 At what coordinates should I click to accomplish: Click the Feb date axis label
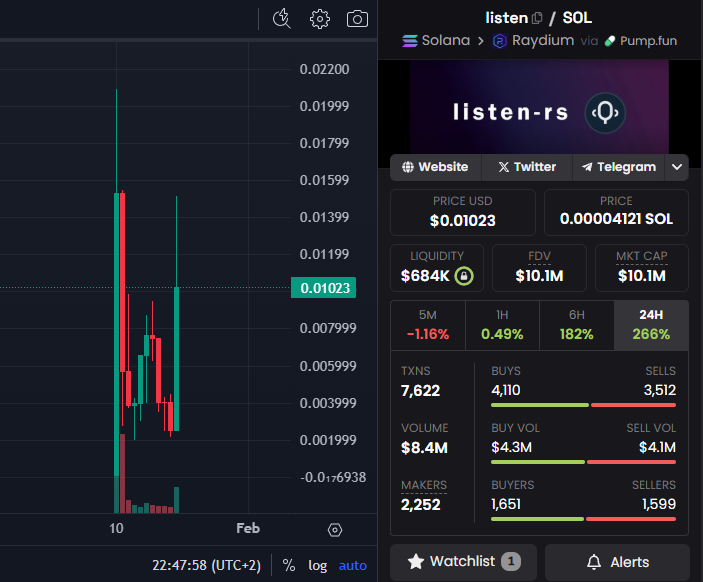[248, 528]
